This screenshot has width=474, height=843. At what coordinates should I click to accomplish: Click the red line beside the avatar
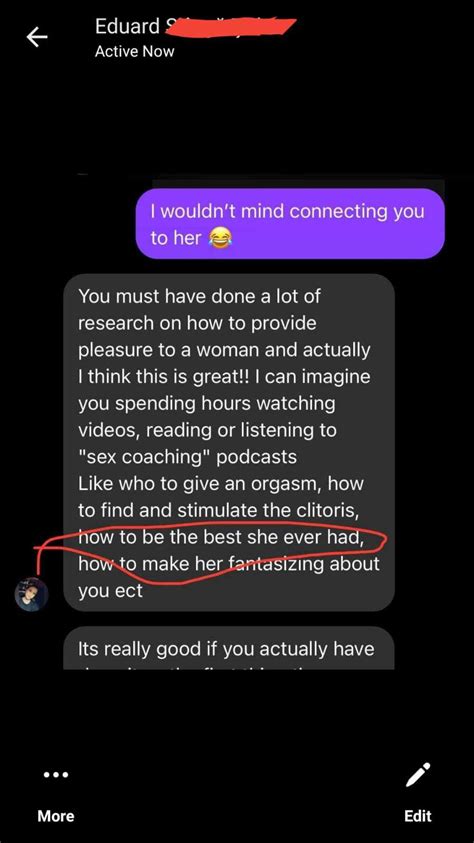coord(39,560)
